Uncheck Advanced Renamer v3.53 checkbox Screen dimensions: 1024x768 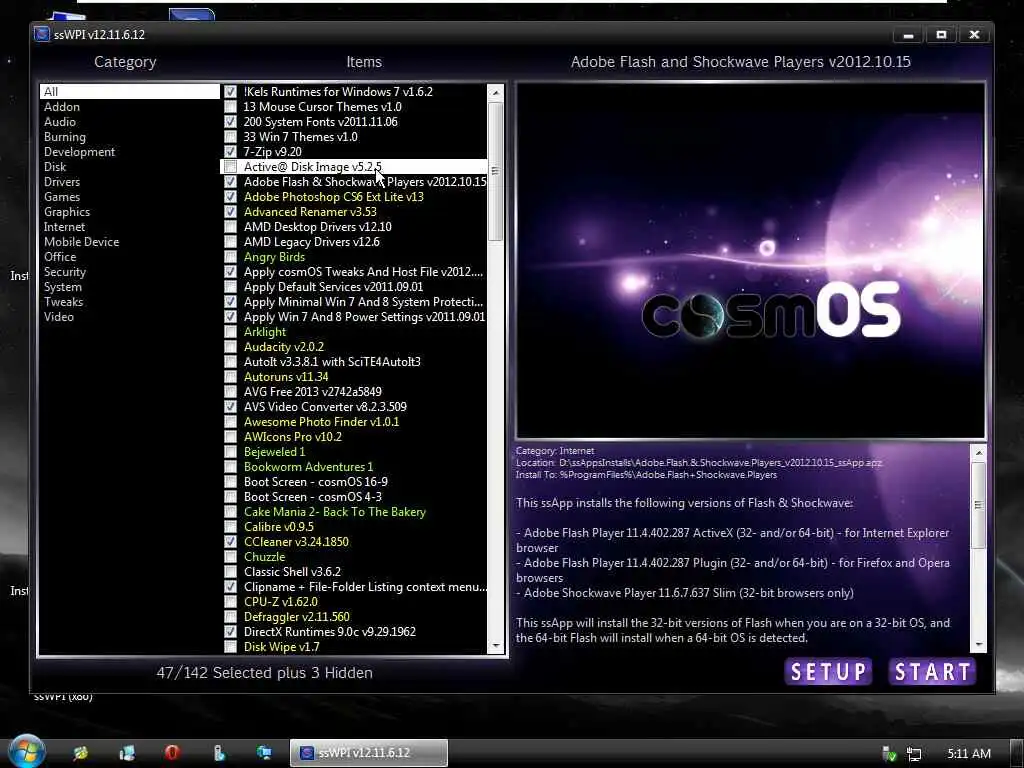[x=231, y=212]
